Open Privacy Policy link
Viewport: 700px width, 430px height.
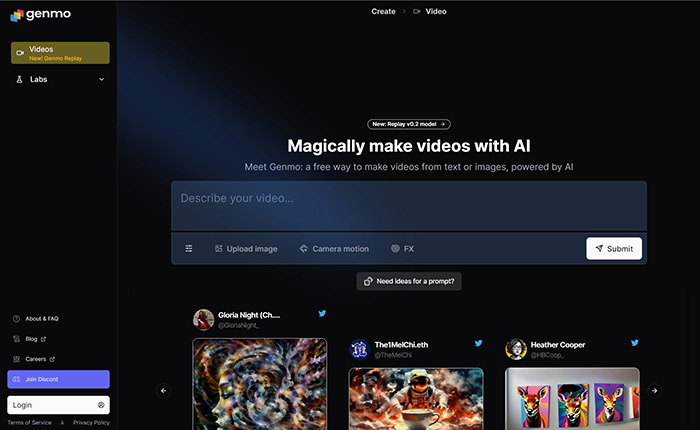(x=91, y=422)
